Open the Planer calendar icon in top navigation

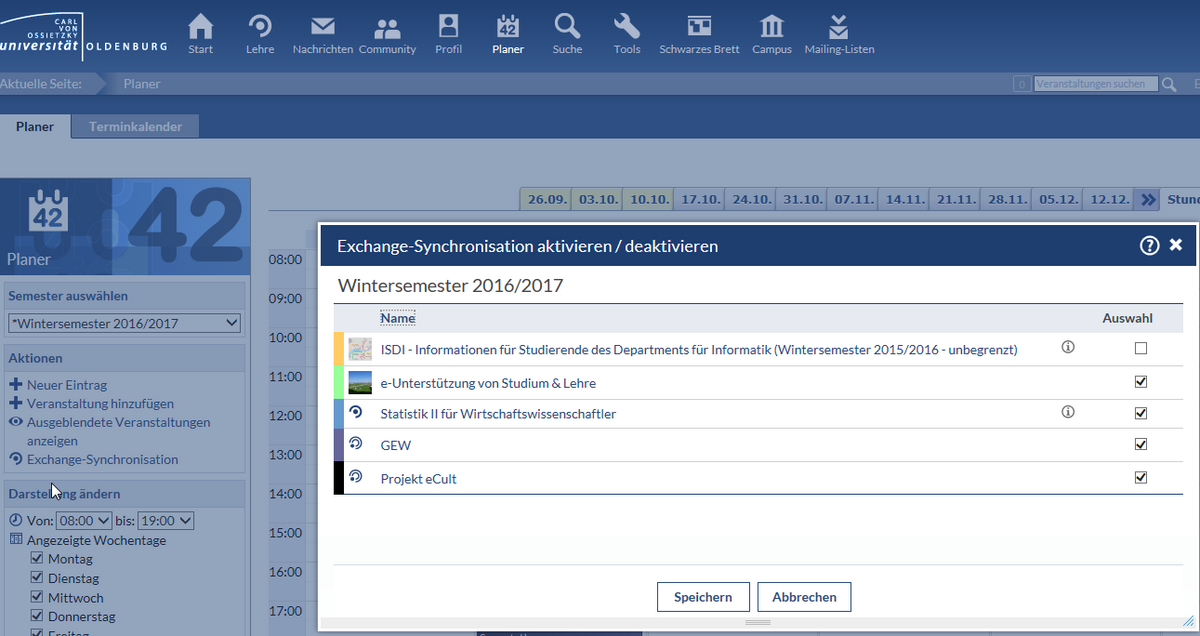coord(507,27)
